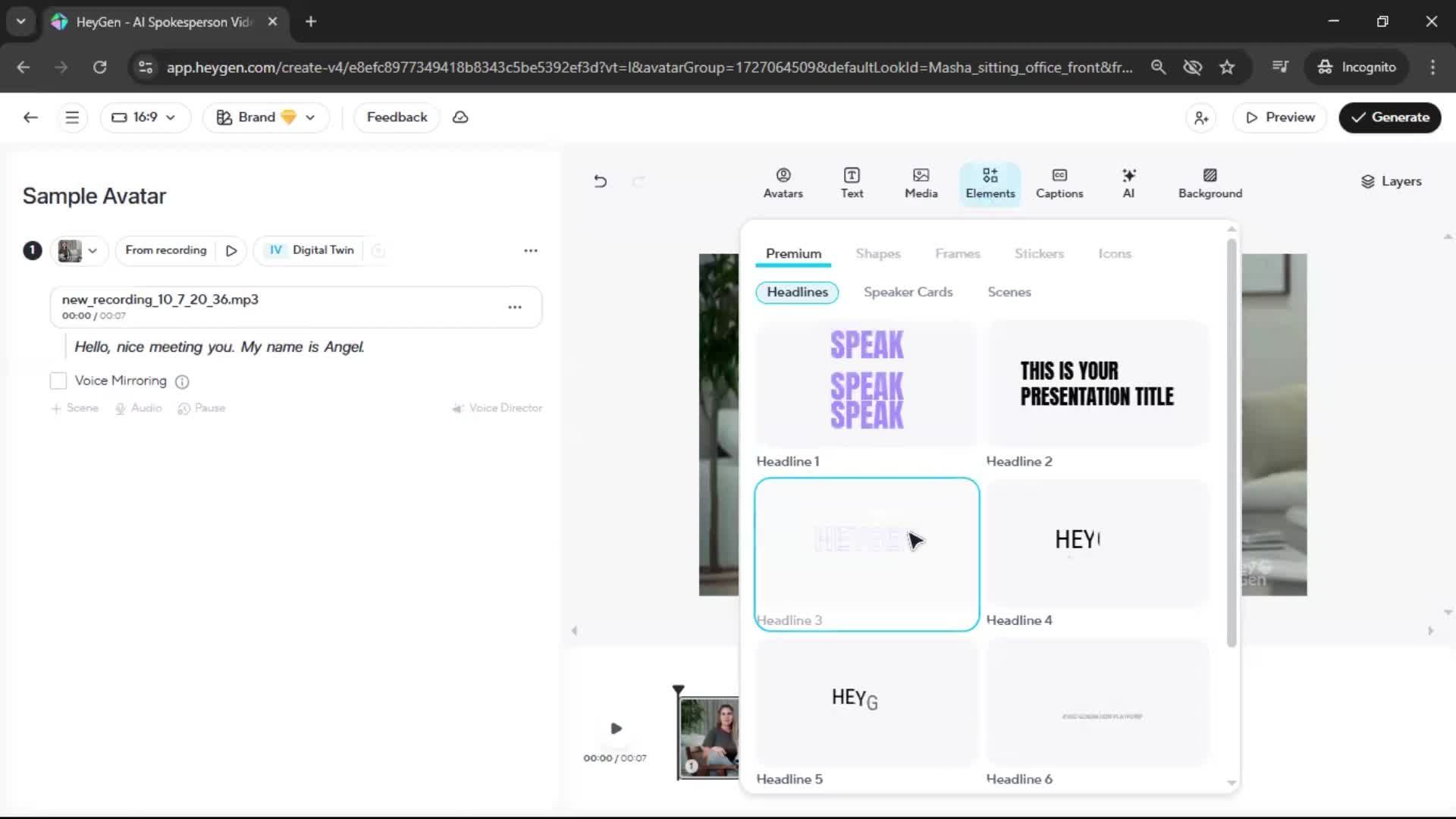The height and width of the screenshot is (819, 1456).
Task: Expand the Brand dropdown
Action: pos(265,118)
